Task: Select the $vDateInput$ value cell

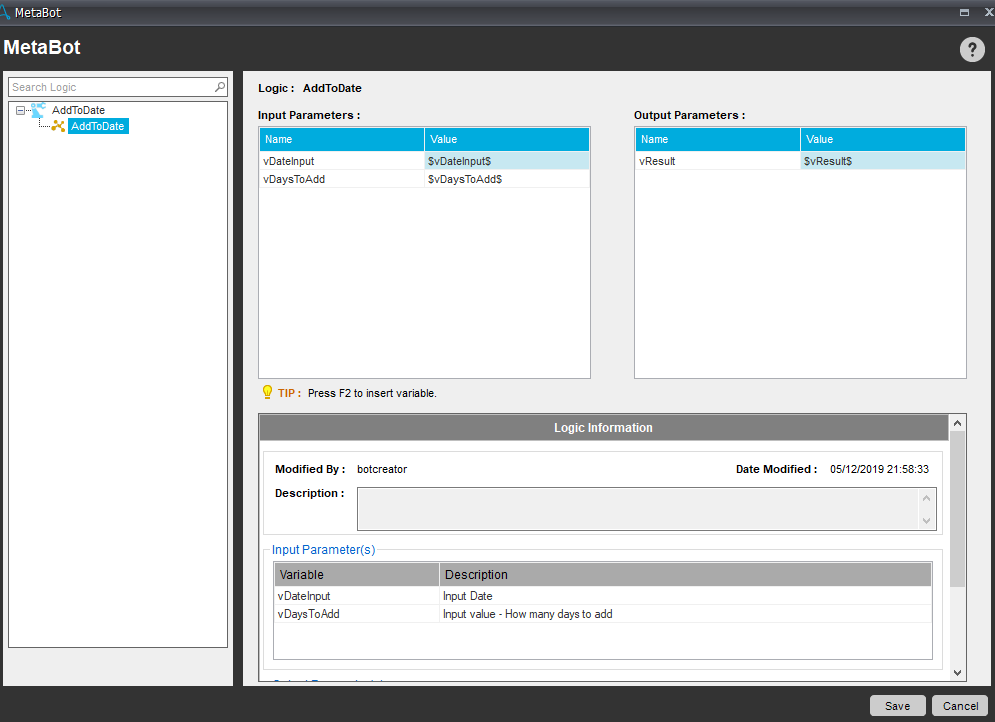Action: coord(506,161)
